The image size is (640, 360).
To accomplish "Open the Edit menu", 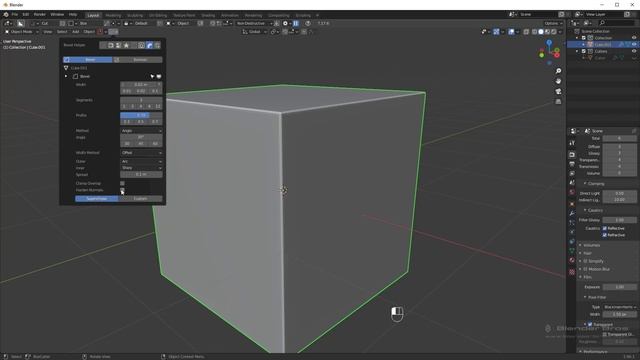I will 26,14.
